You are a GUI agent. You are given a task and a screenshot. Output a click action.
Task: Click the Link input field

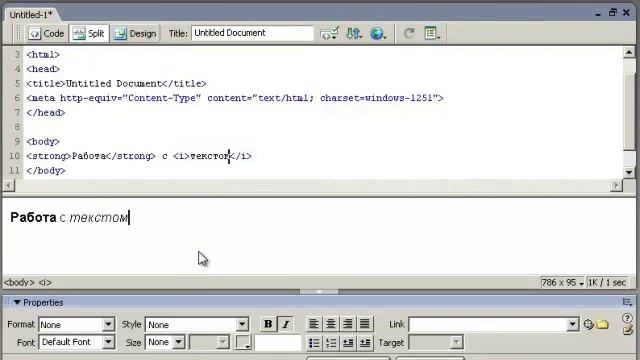[488, 324]
